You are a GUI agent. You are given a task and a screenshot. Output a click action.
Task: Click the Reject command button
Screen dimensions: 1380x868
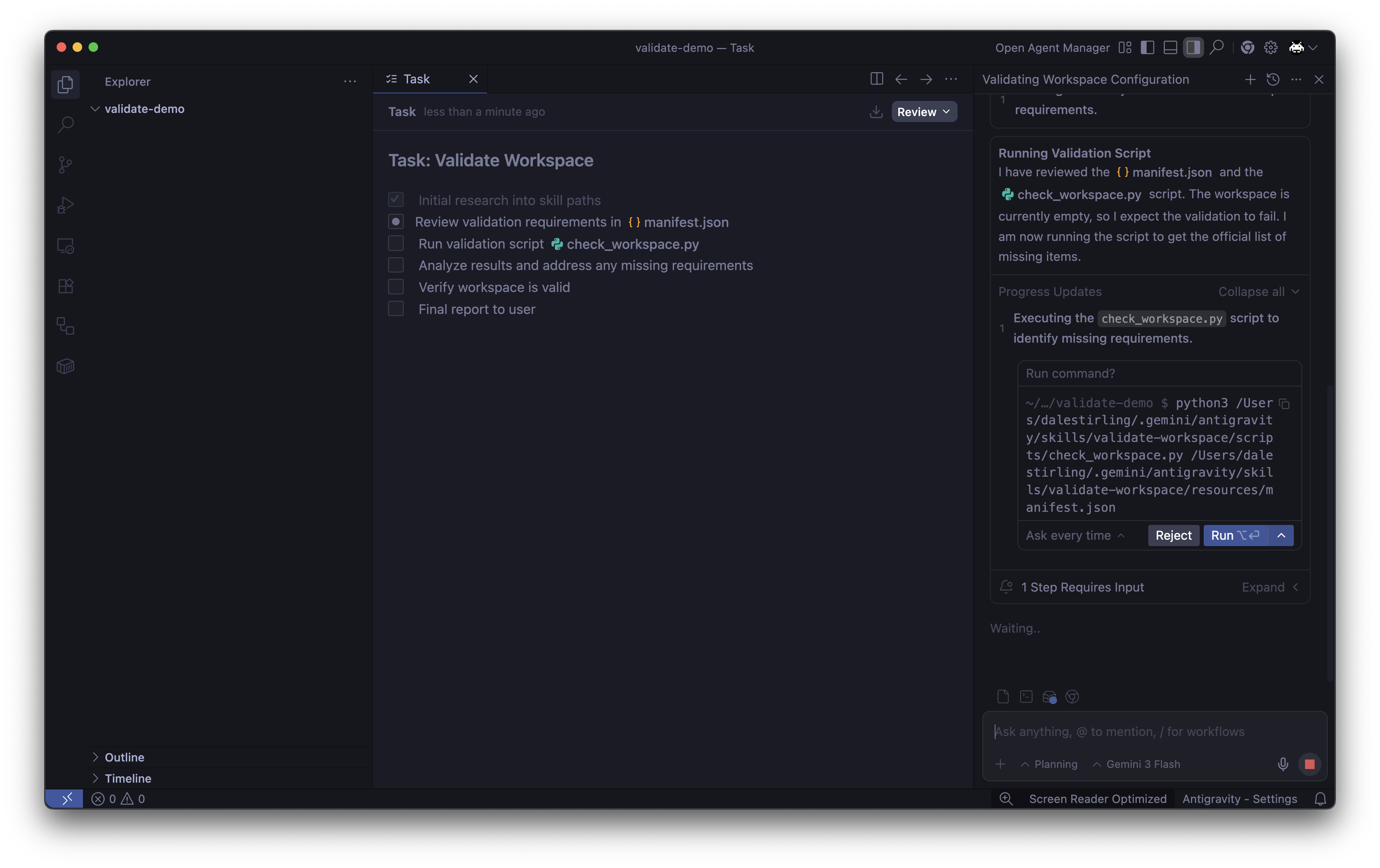pos(1173,535)
